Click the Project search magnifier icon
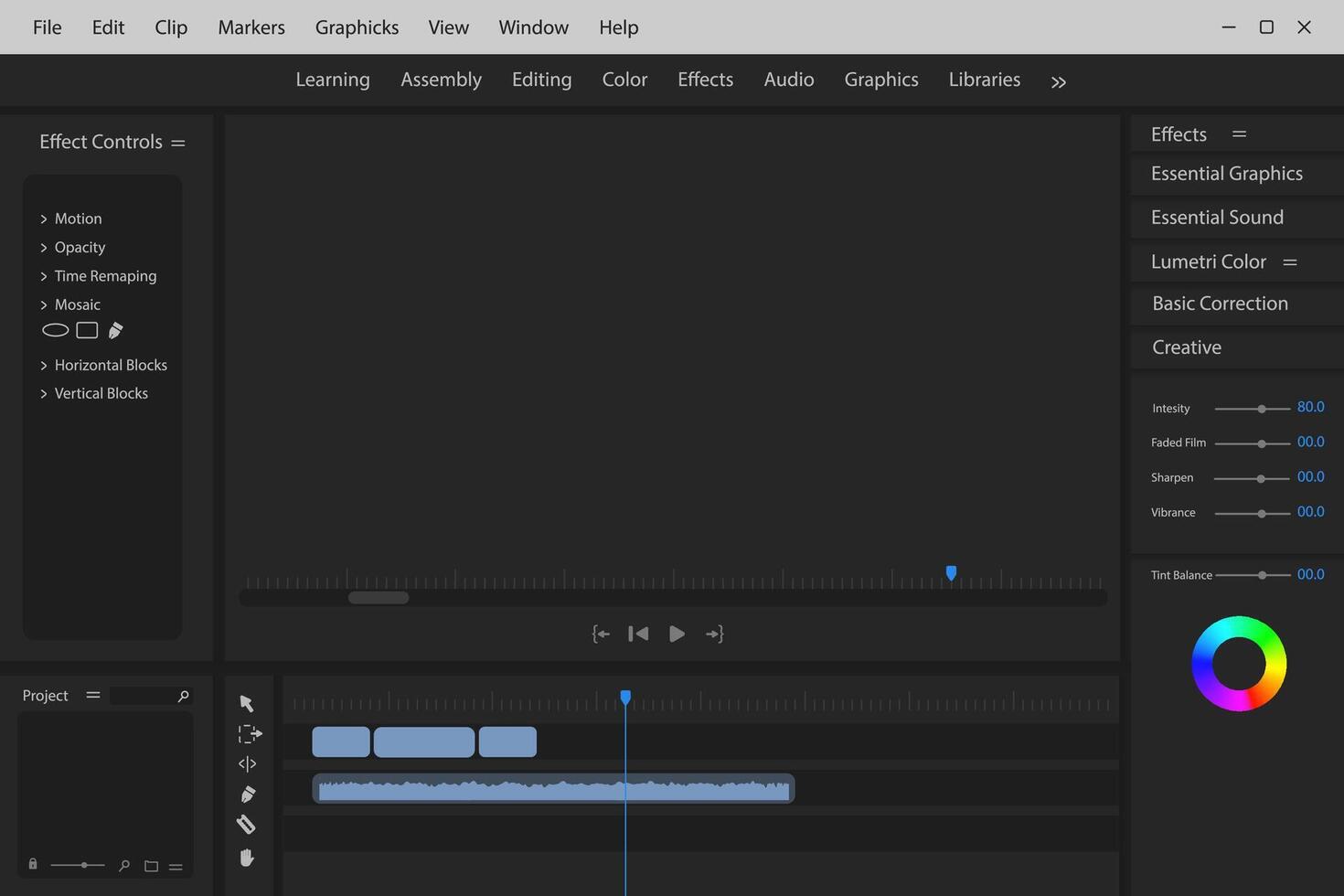The image size is (1344, 896). click(184, 696)
